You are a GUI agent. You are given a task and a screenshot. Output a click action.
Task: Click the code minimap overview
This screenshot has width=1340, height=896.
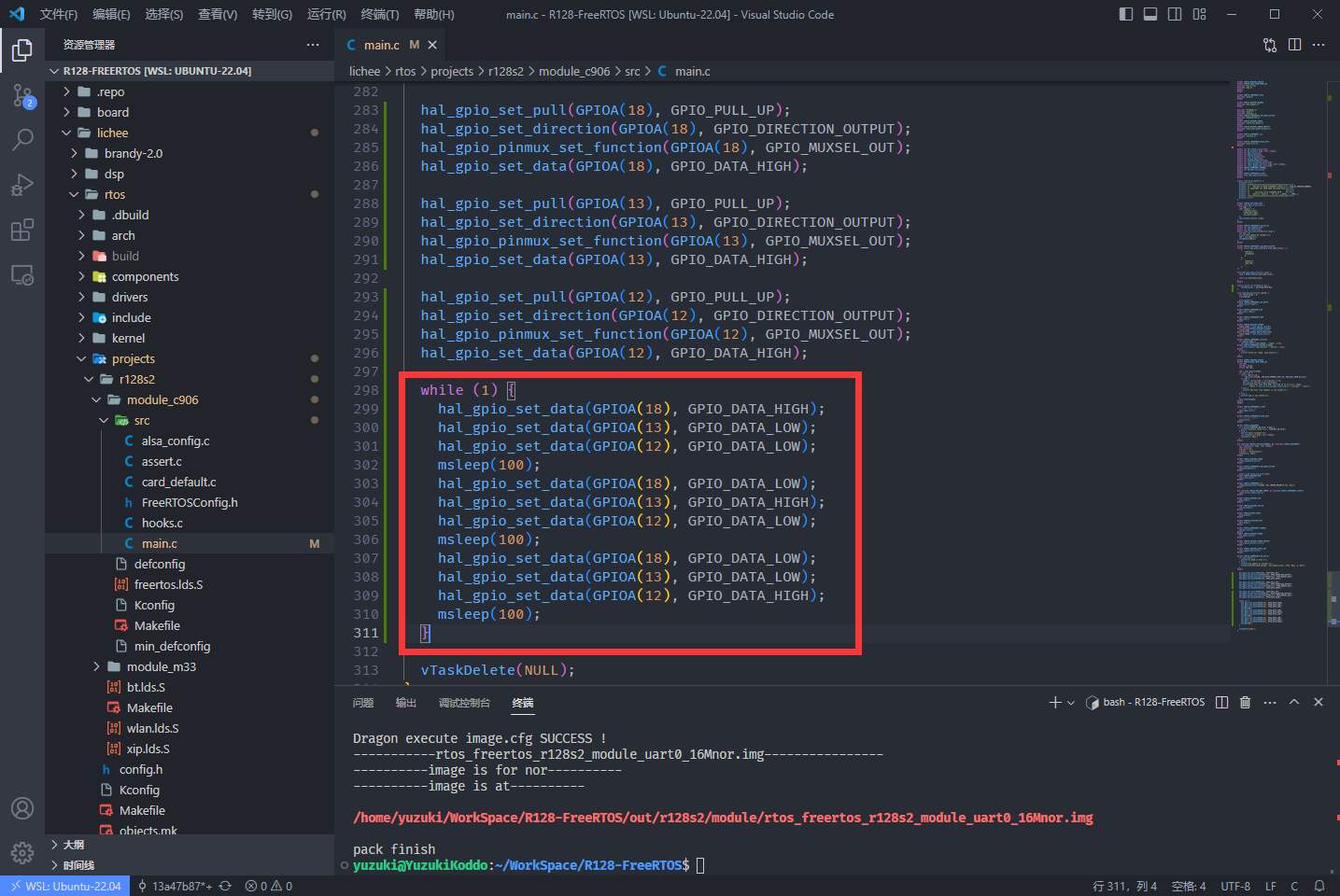1275,355
